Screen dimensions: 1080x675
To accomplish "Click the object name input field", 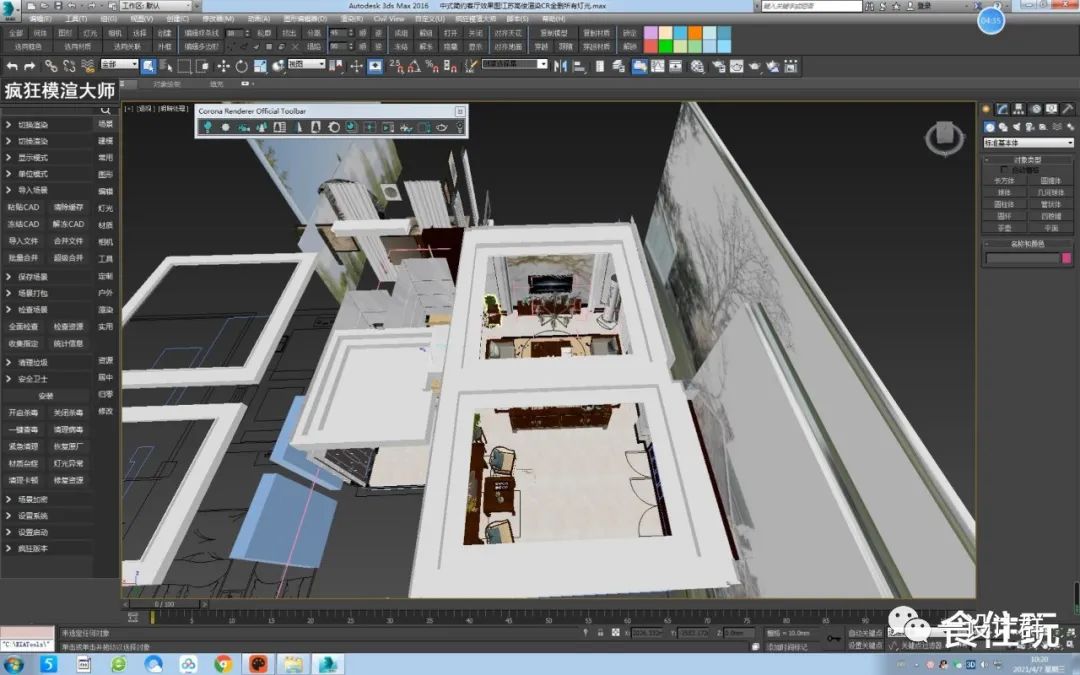I will coord(1022,258).
